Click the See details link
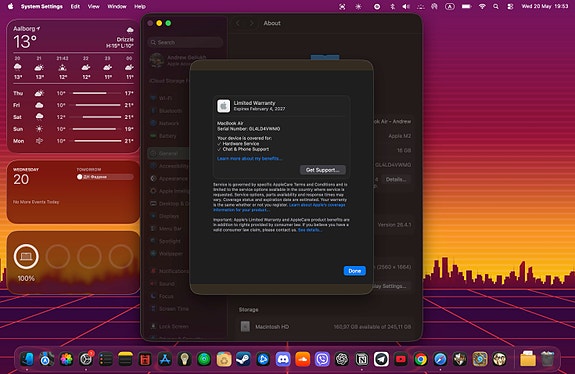The width and height of the screenshot is (575, 374). [310, 230]
